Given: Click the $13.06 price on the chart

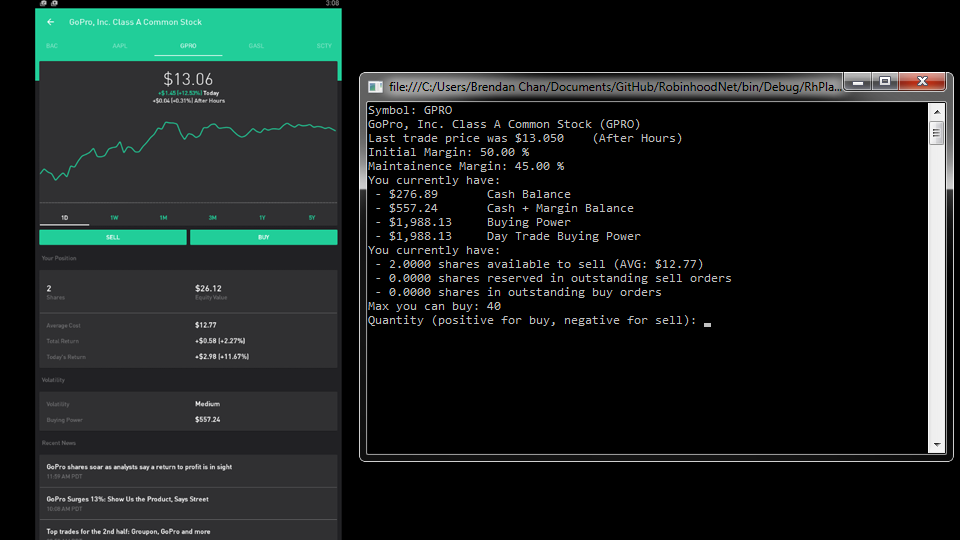Looking at the screenshot, I should [188, 79].
